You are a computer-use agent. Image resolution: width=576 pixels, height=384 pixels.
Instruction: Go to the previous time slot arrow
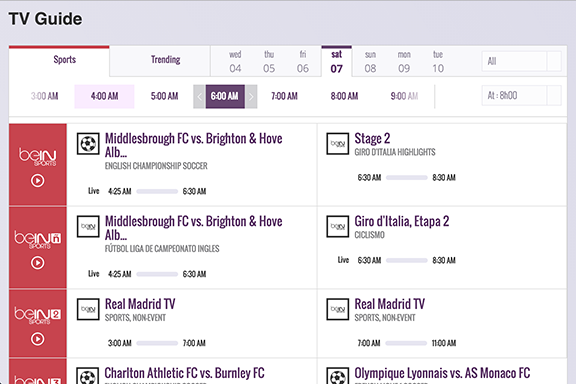coord(199,97)
